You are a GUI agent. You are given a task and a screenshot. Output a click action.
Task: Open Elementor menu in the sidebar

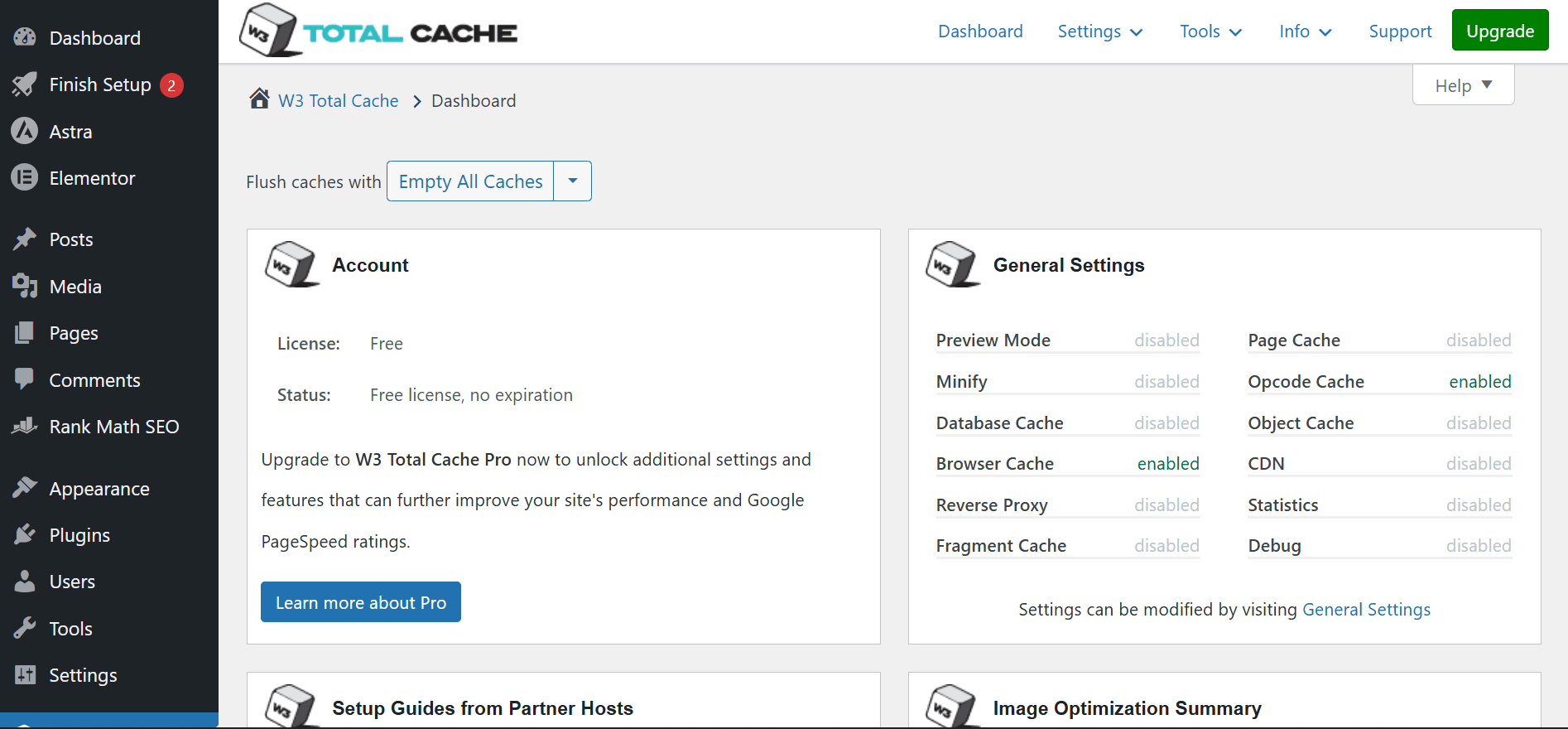92,178
